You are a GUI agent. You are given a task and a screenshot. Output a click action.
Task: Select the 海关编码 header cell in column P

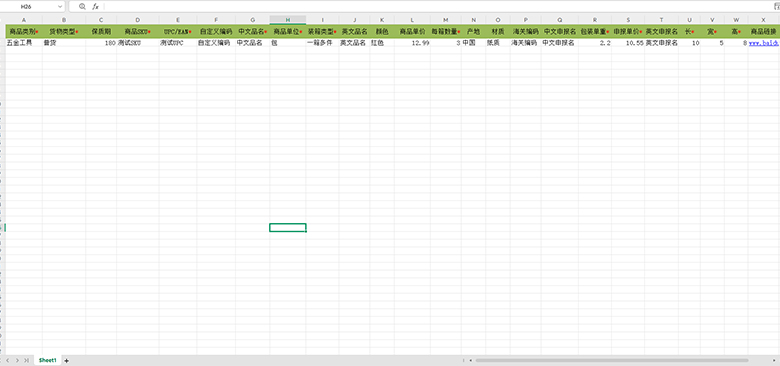[525, 31]
